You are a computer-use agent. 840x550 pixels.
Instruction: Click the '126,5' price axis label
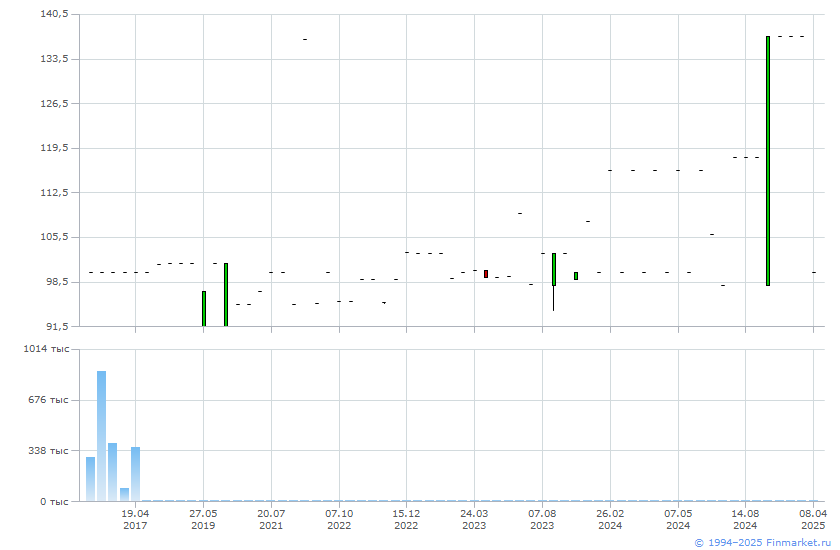pos(54,103)
